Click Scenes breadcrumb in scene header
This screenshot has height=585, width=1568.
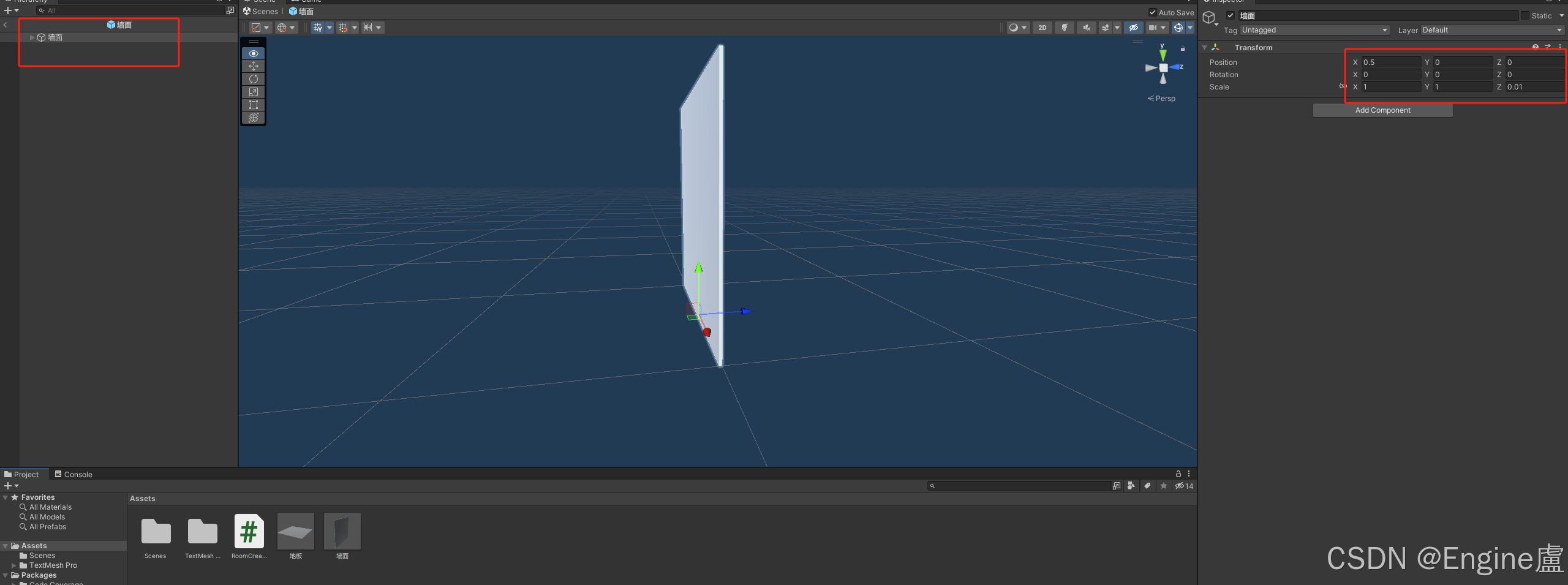(260, 12)
